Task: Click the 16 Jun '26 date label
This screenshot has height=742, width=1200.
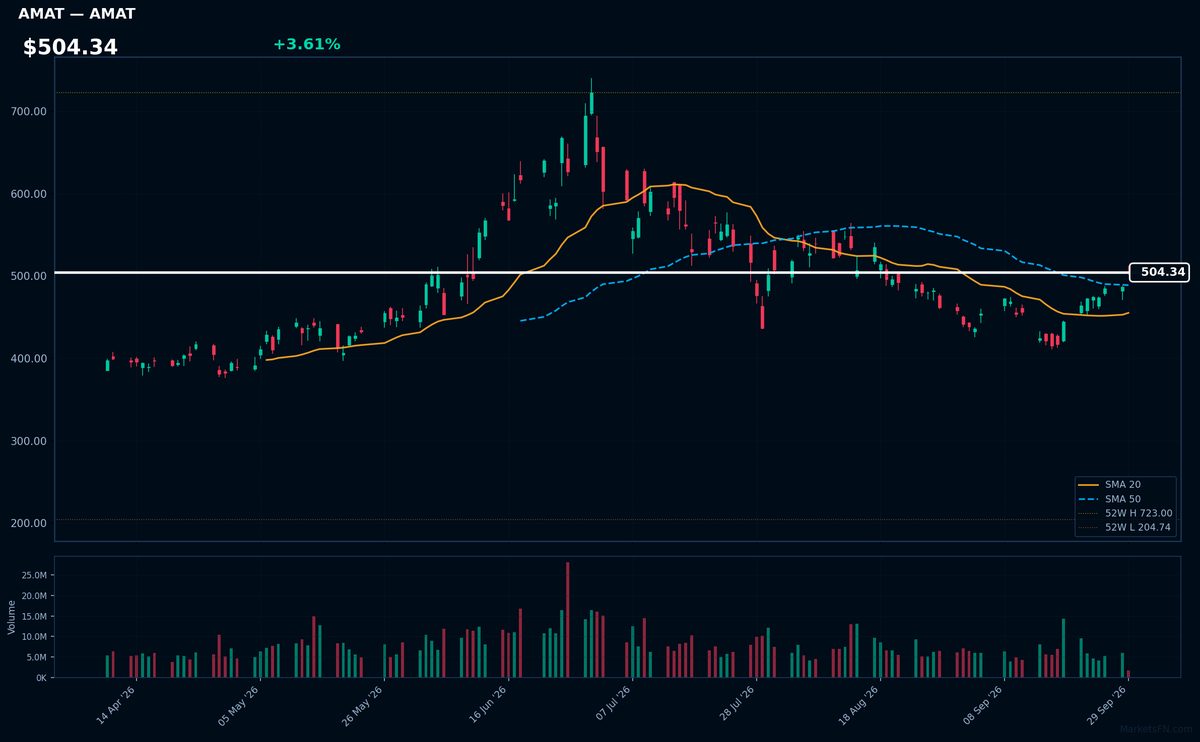Action: 488,706
